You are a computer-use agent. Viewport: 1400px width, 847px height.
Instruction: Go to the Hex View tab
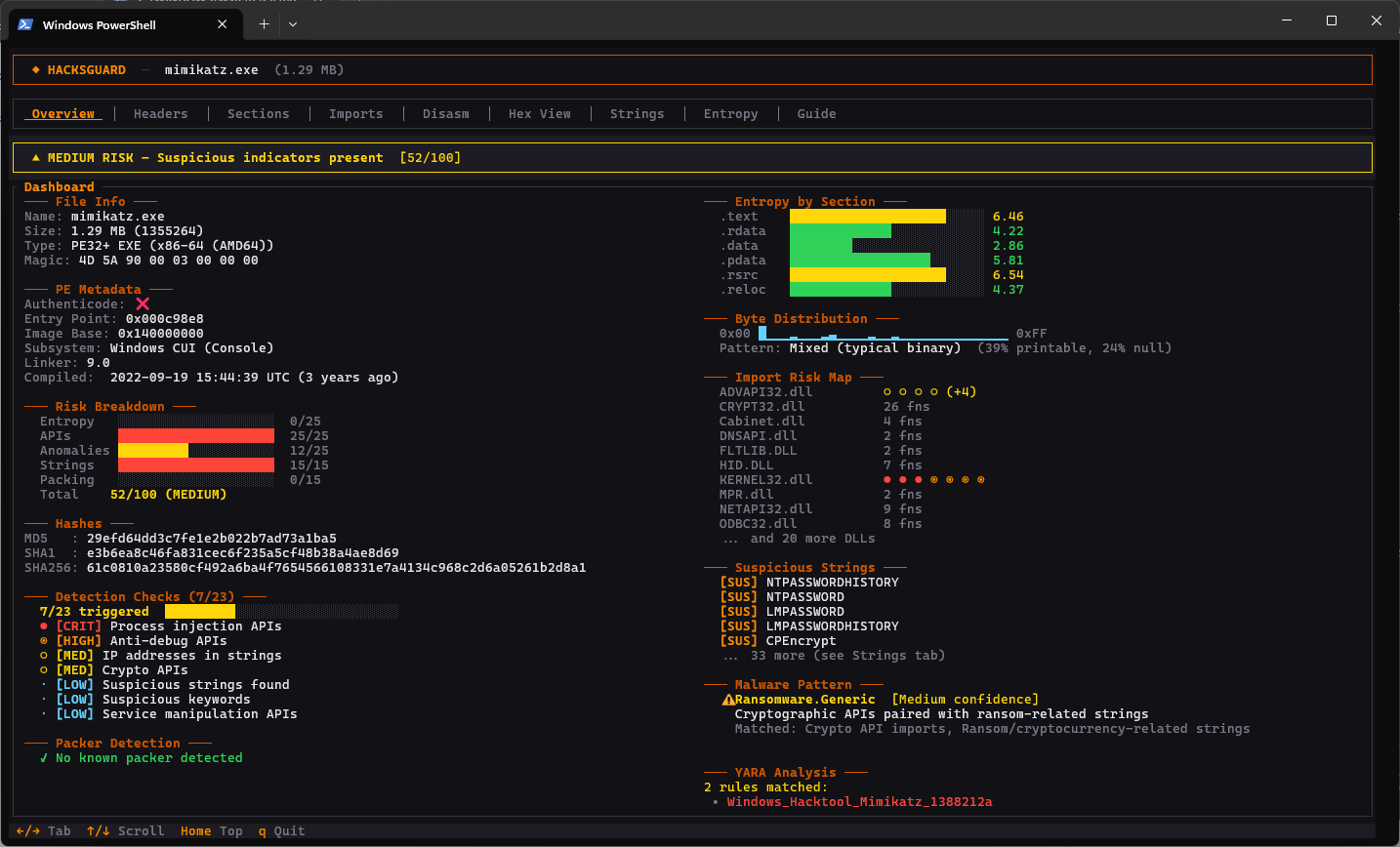tap(540, 114)
